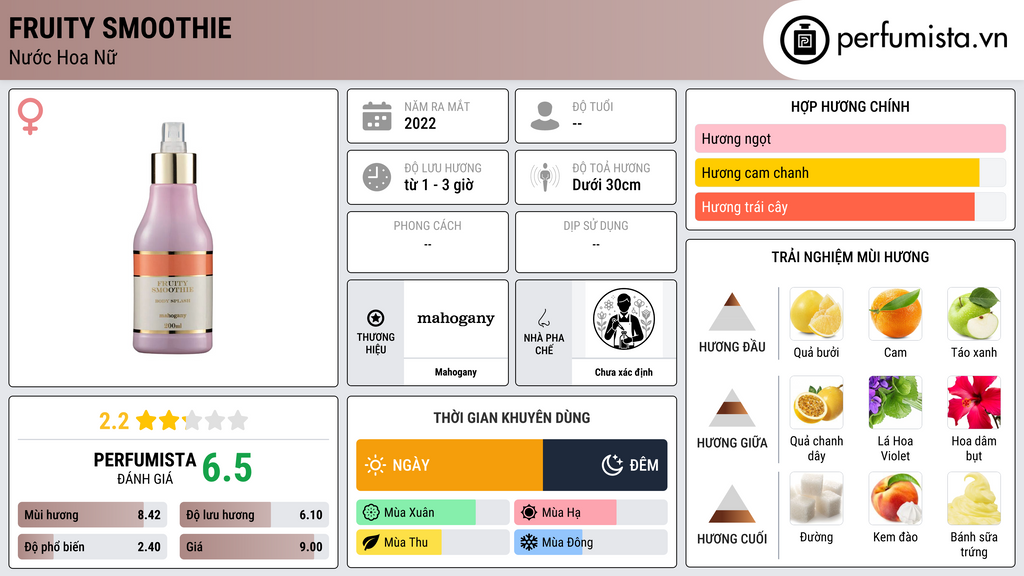Click the Trải nghiệm mùi hương heading
Image resolution: width=1024 pixels, height=576 pixels.
tap(850, 257)
